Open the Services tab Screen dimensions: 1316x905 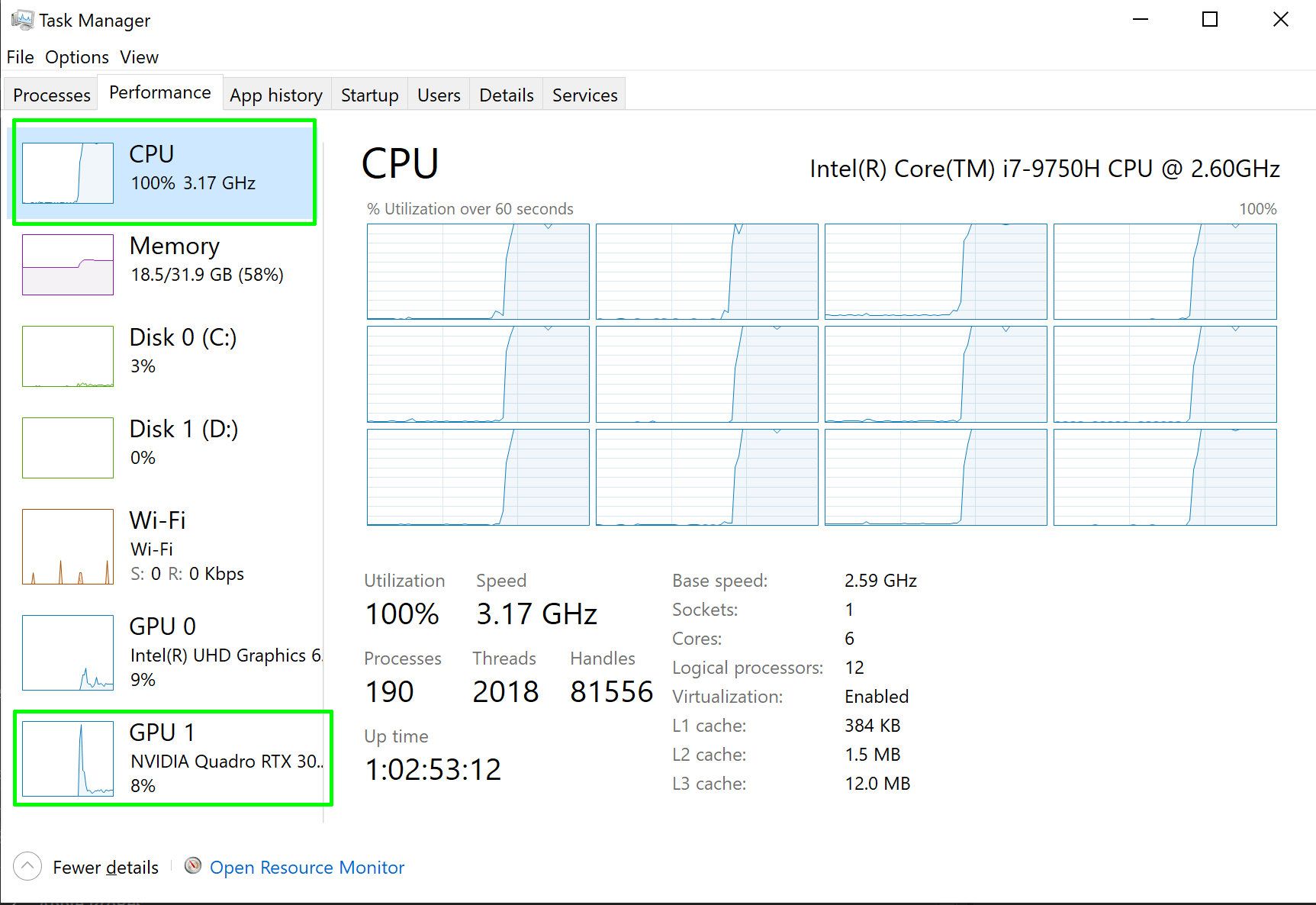click(584, 95)
